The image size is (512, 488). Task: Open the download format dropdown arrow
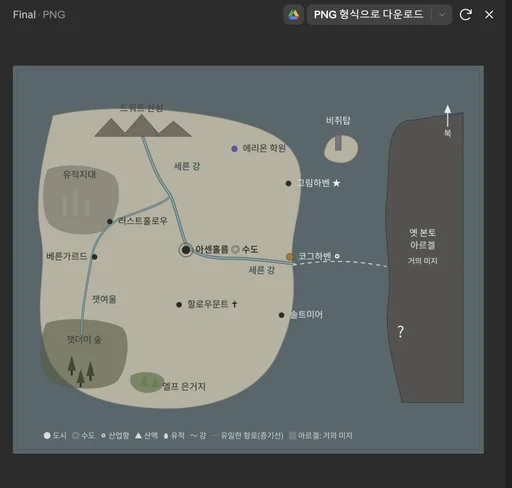click(x=442, y=15)
